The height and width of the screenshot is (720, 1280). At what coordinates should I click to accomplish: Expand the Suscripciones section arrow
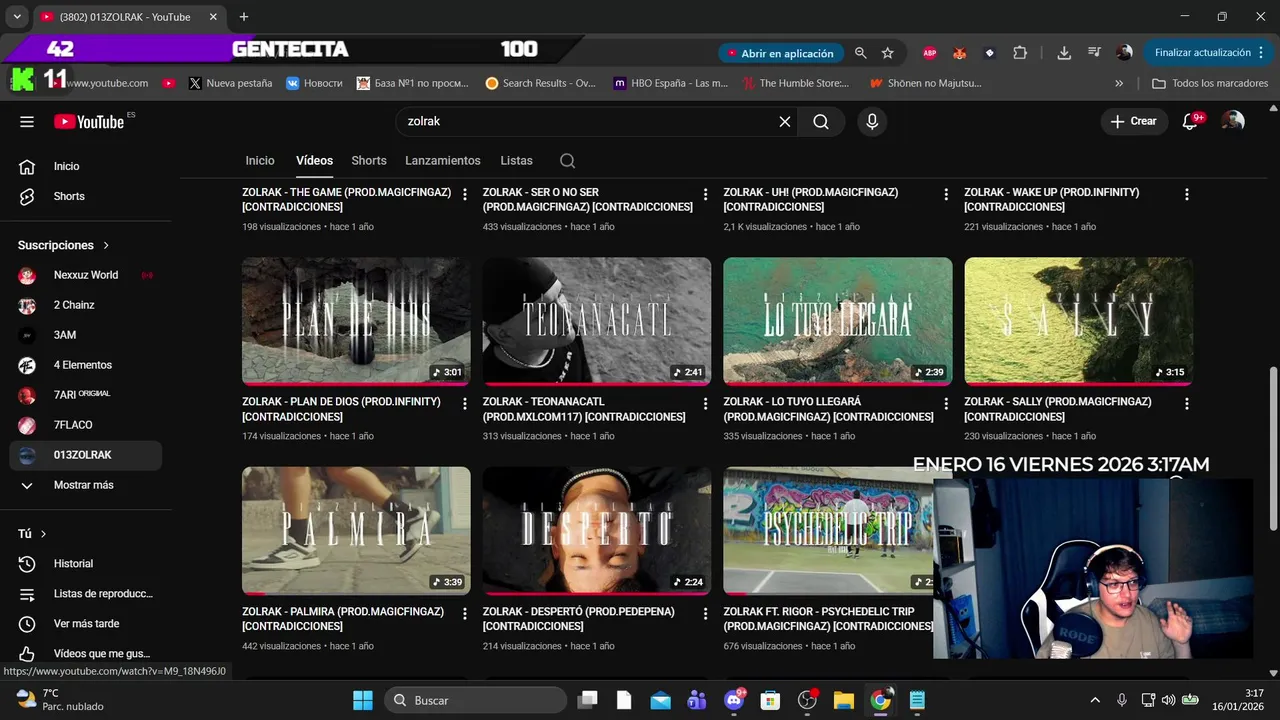click(x=106, y=245)
